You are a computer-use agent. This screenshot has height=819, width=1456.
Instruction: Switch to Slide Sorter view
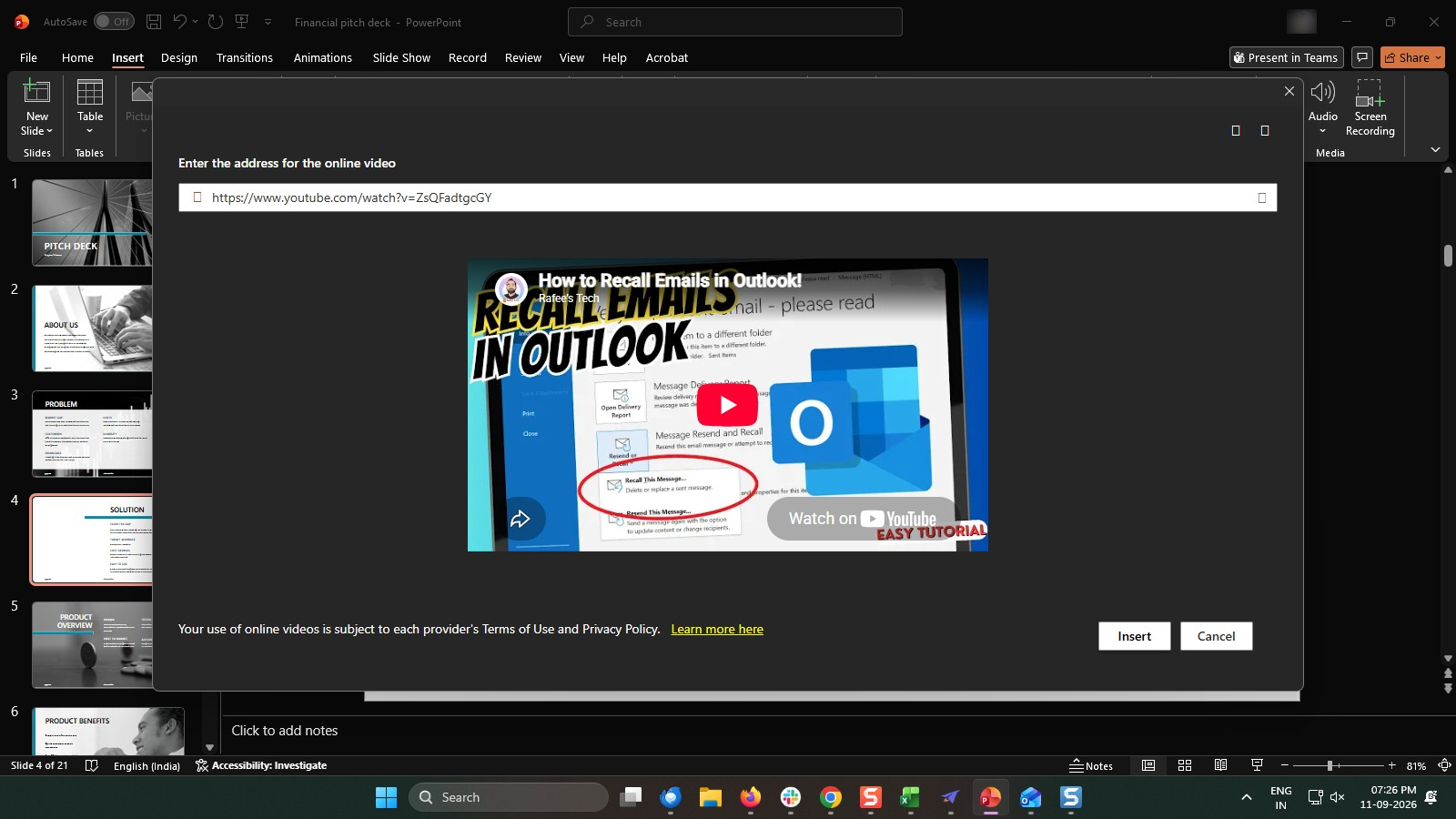(1185, 766)
